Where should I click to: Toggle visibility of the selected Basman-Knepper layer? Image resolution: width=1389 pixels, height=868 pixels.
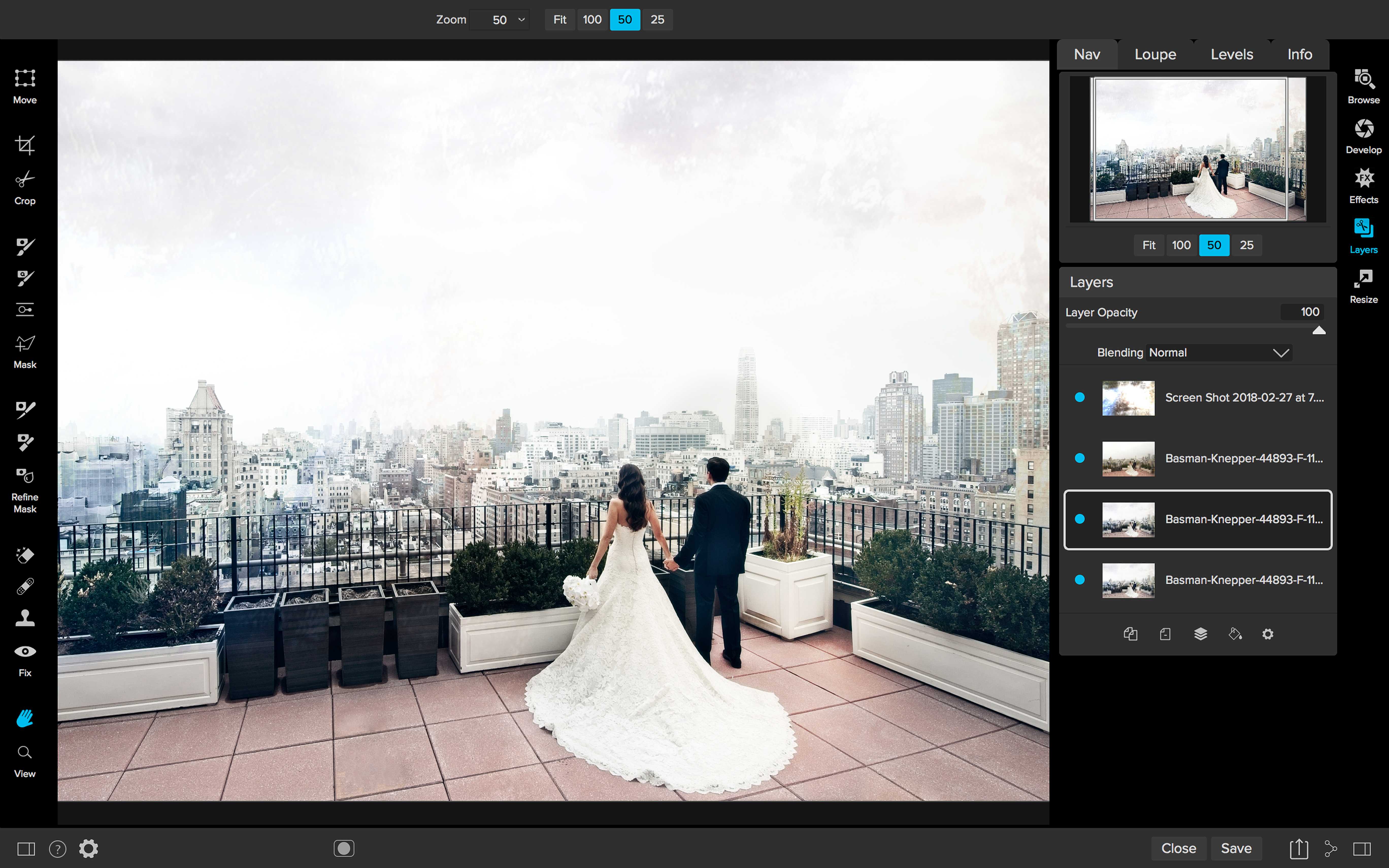click(1079, 519)
